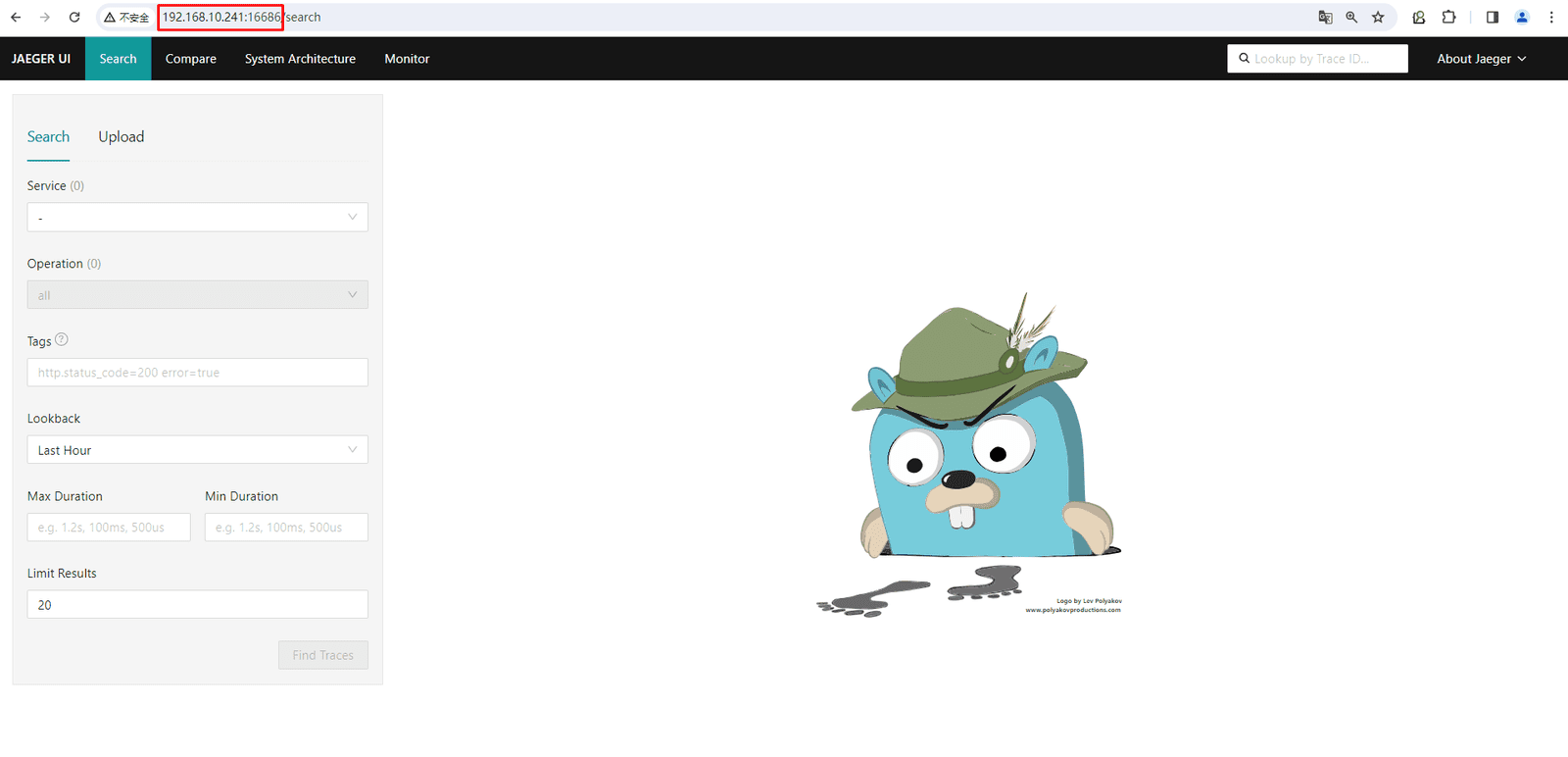The height and width of the screenshot is (757, 1568).
Task: Click the "Service (0)" label
Action: tap(56, 186)
